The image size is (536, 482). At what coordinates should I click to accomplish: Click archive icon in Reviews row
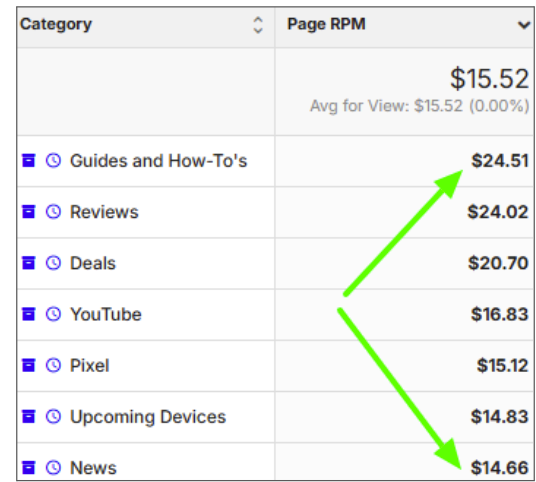[x=29, y=212]
